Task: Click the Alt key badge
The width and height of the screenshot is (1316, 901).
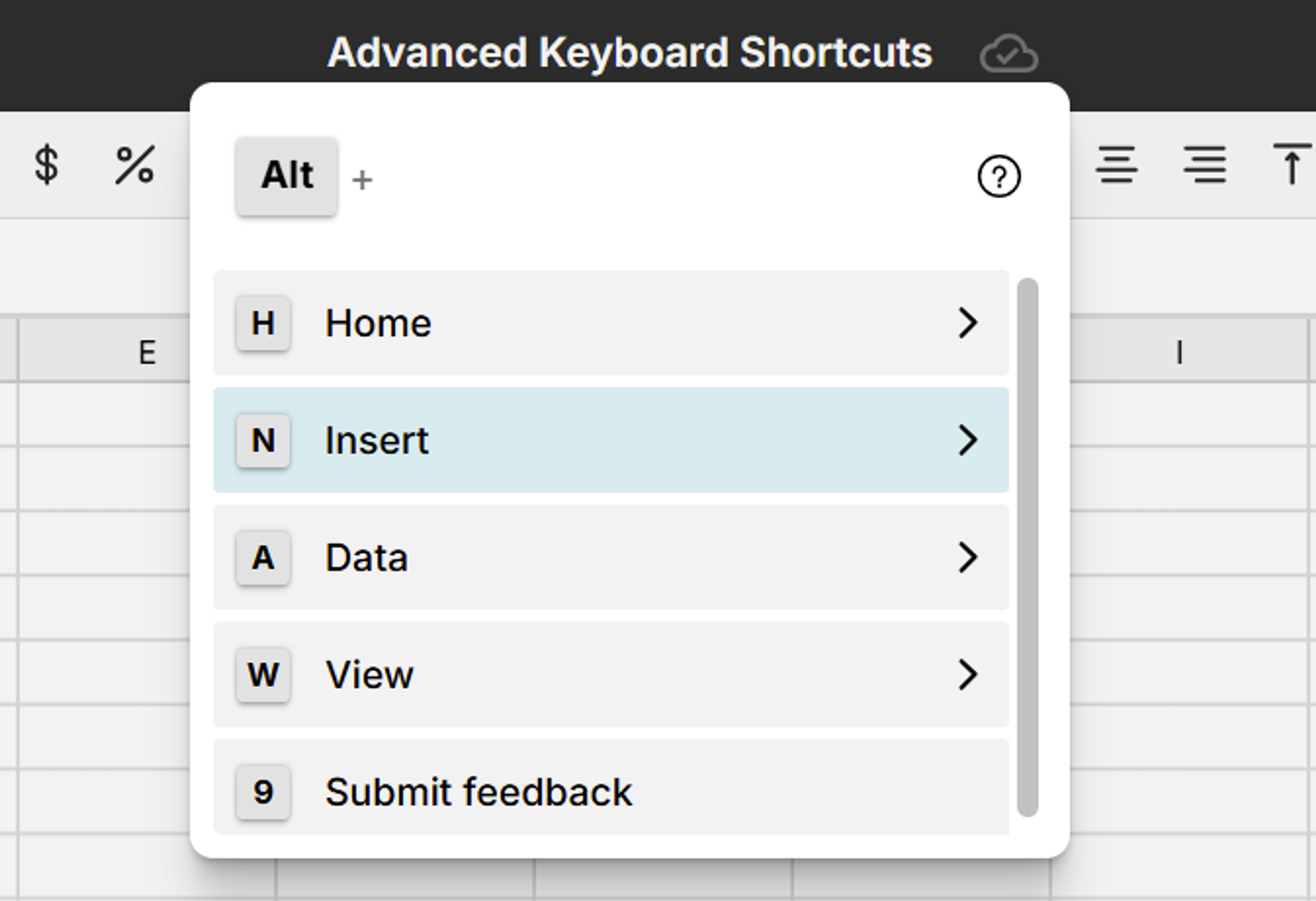Action: [287, 174]
